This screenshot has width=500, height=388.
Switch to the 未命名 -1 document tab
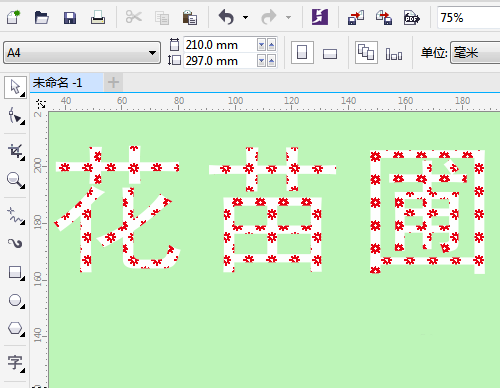[x=66, y=82]
